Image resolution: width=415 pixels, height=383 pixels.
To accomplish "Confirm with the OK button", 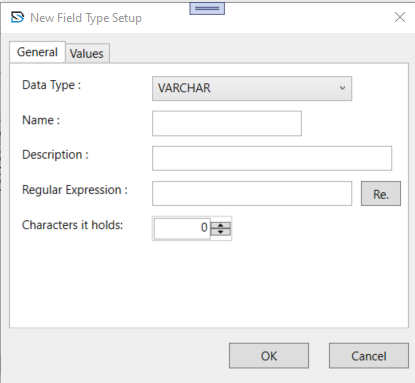I will (269, 356).
